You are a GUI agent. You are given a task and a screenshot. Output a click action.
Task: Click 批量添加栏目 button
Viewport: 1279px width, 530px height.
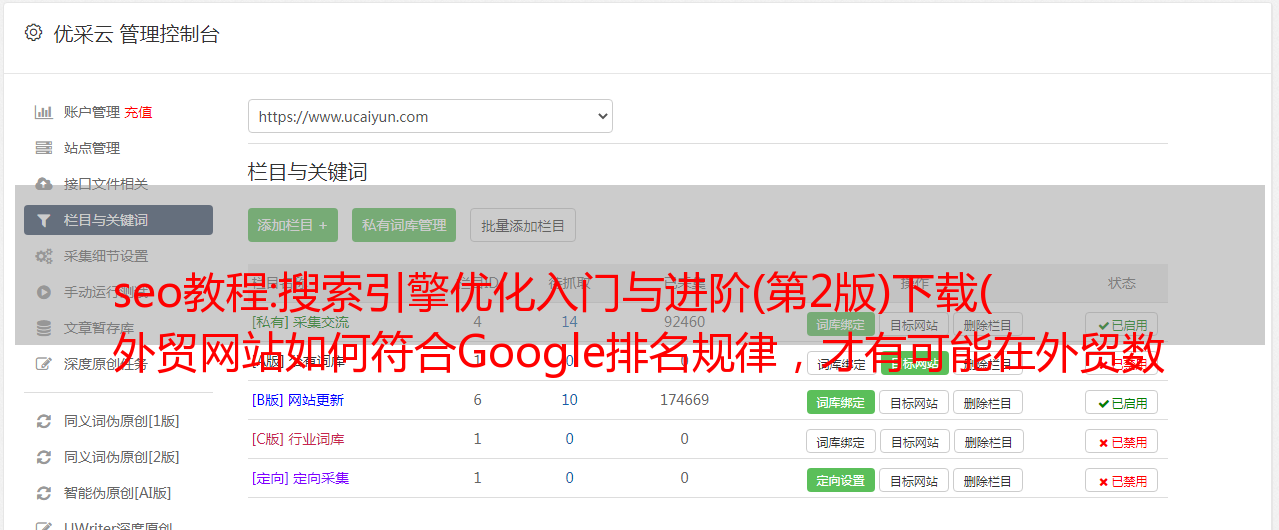[x=523, y=225]
